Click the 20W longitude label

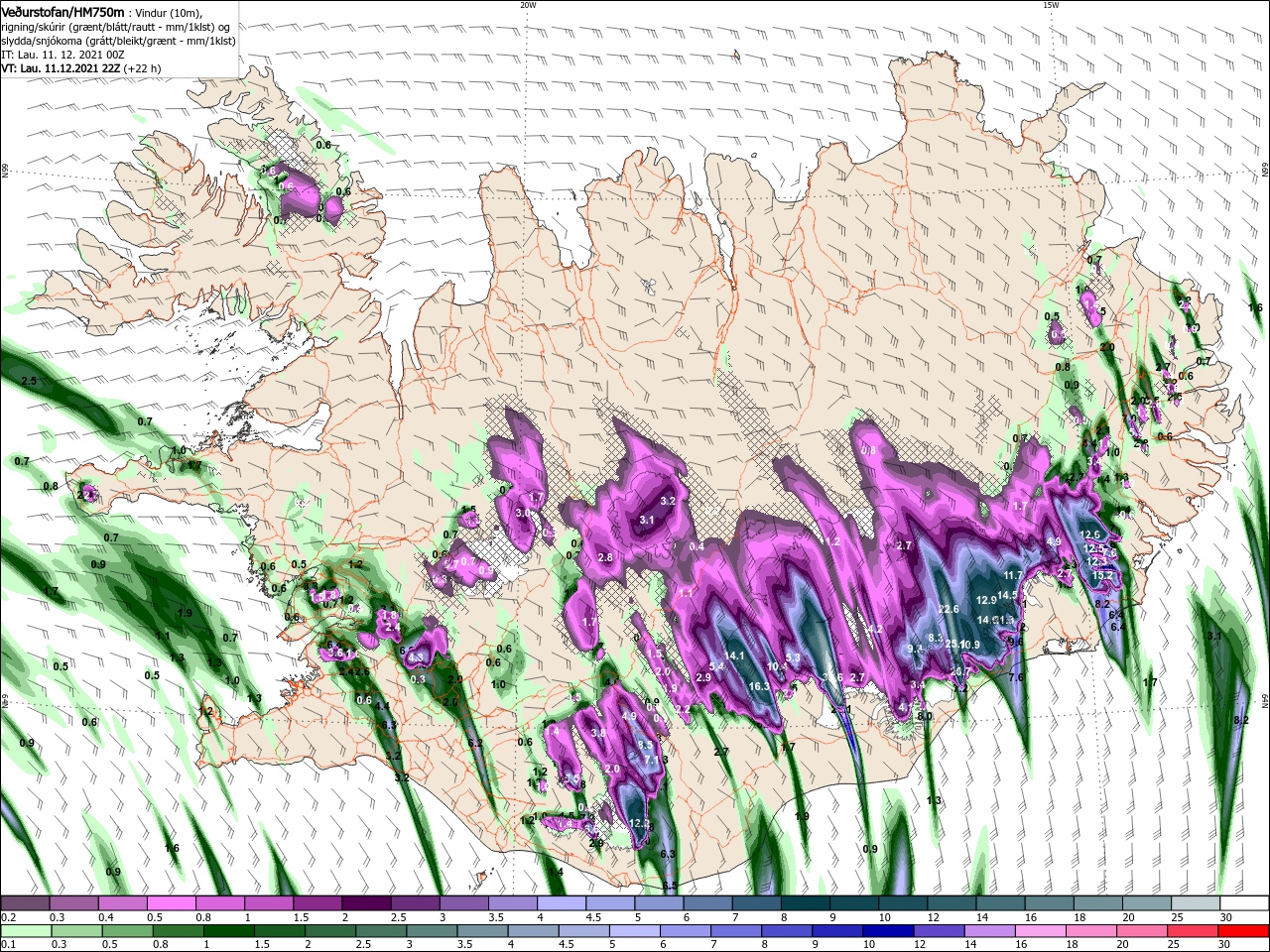click(528, 5)
